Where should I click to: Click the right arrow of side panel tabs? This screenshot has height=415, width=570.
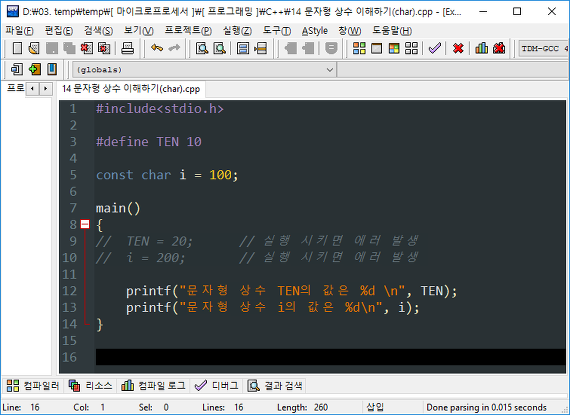click(45, 89)
